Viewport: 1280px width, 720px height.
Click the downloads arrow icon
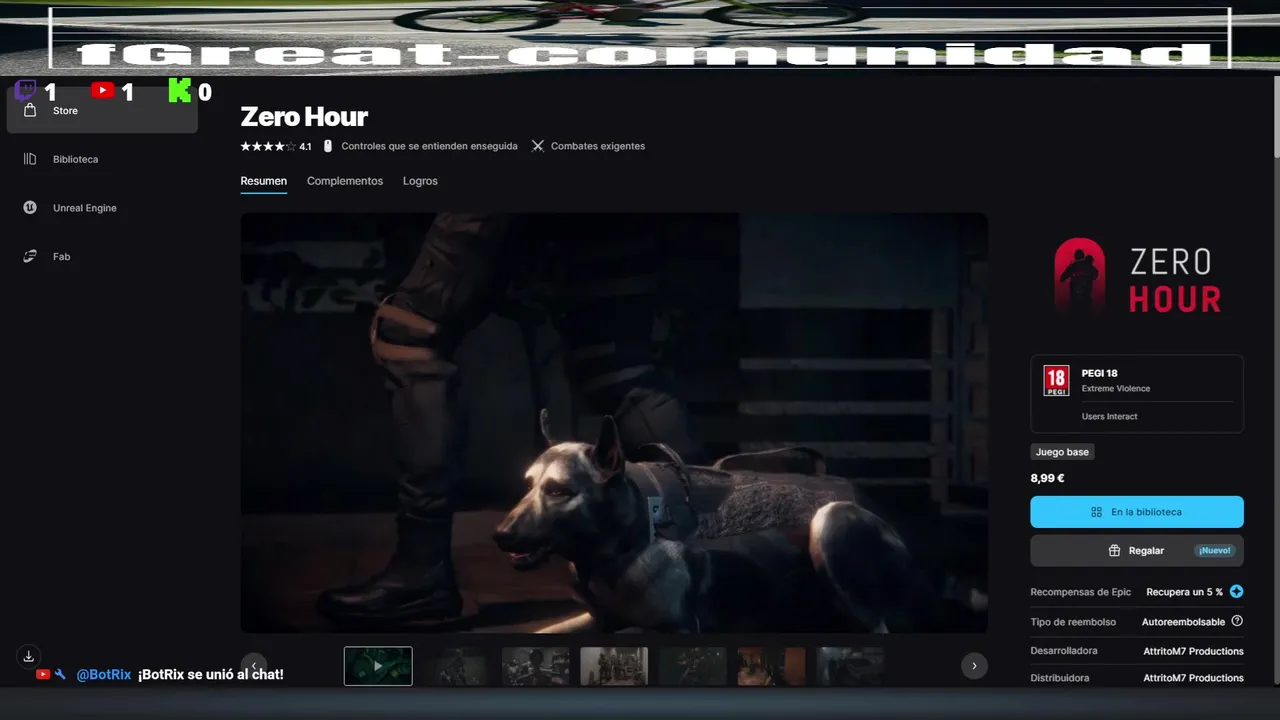tap(29, 656)
